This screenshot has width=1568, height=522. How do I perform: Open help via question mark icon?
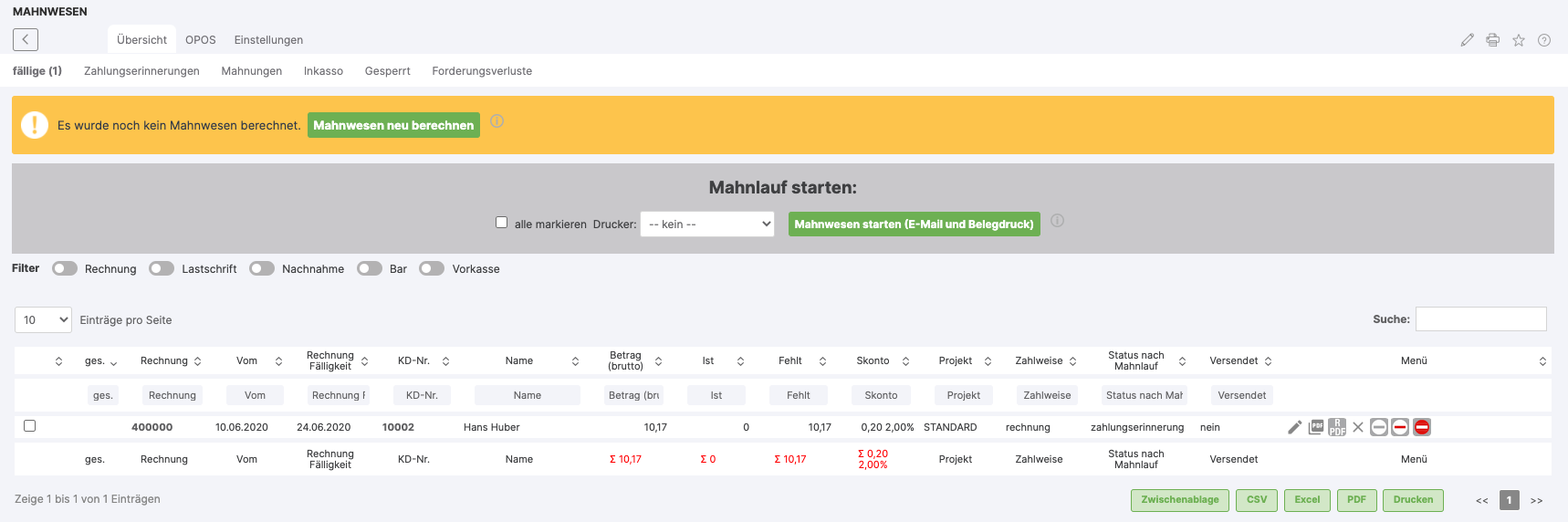pyautogui.click(x=1544, y=40)
